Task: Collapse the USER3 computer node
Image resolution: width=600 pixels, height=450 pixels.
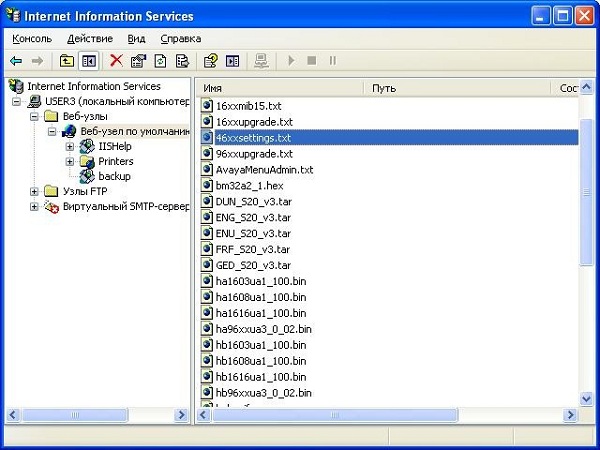Action: tap(16, 101)
